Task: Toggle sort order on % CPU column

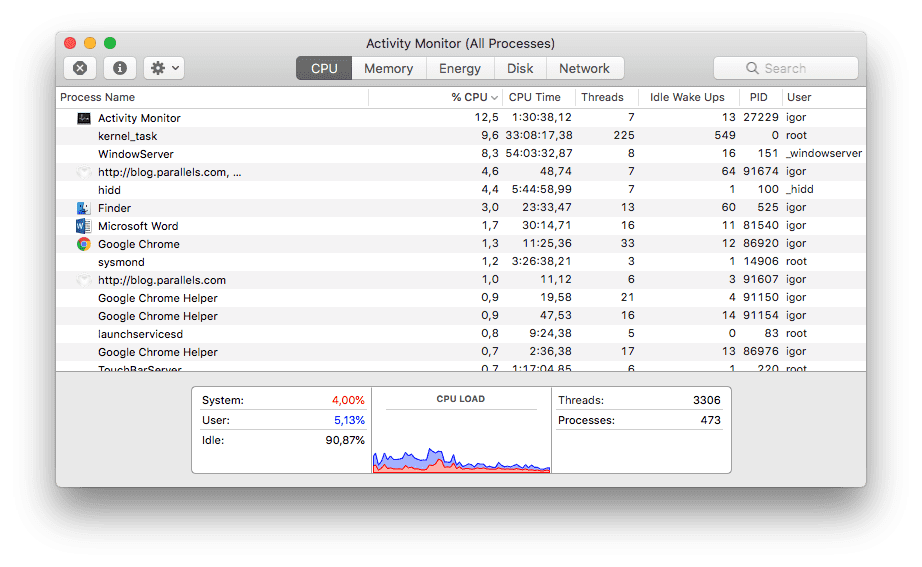Action: [x=474, y=97]
